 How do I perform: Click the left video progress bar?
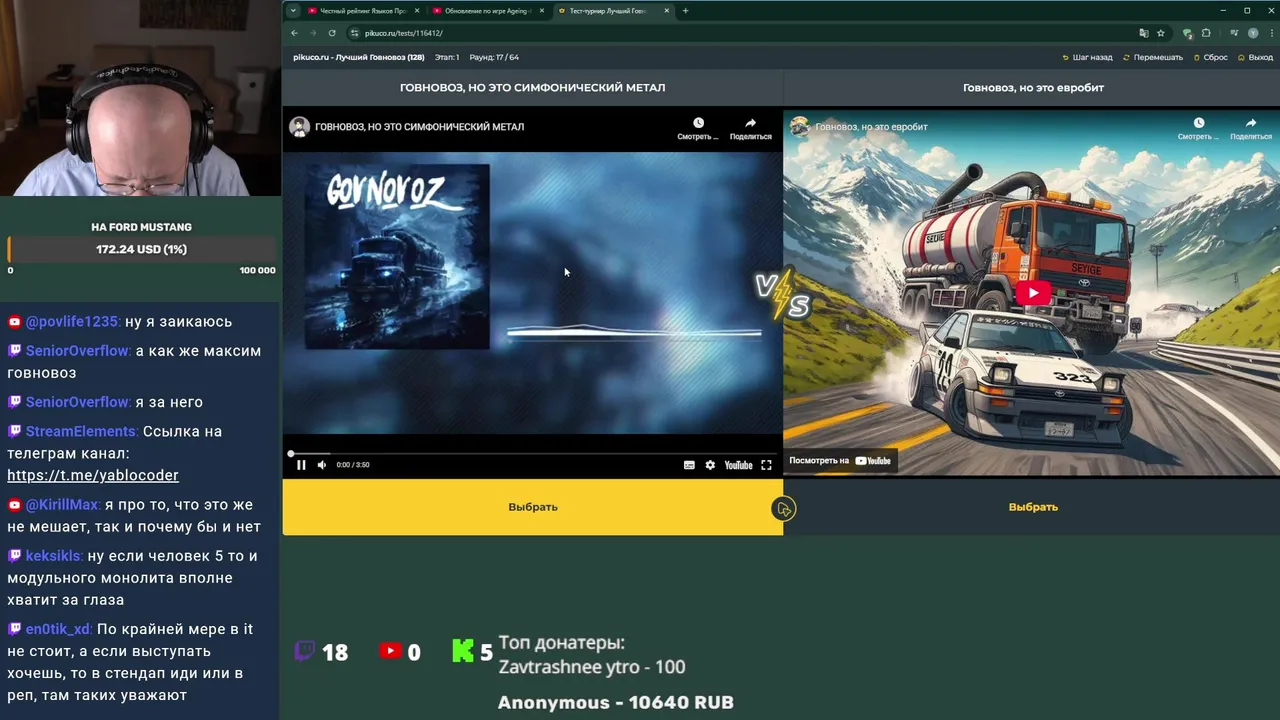(532, 454)
